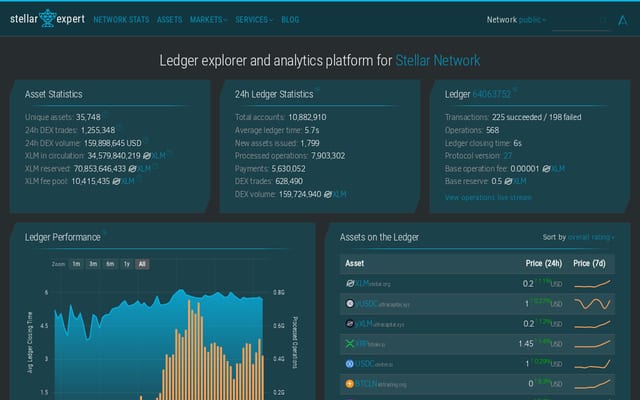This screenshot has width=640, height=400.
Task: Open the Assets menu item
Action: click(169, 20)
